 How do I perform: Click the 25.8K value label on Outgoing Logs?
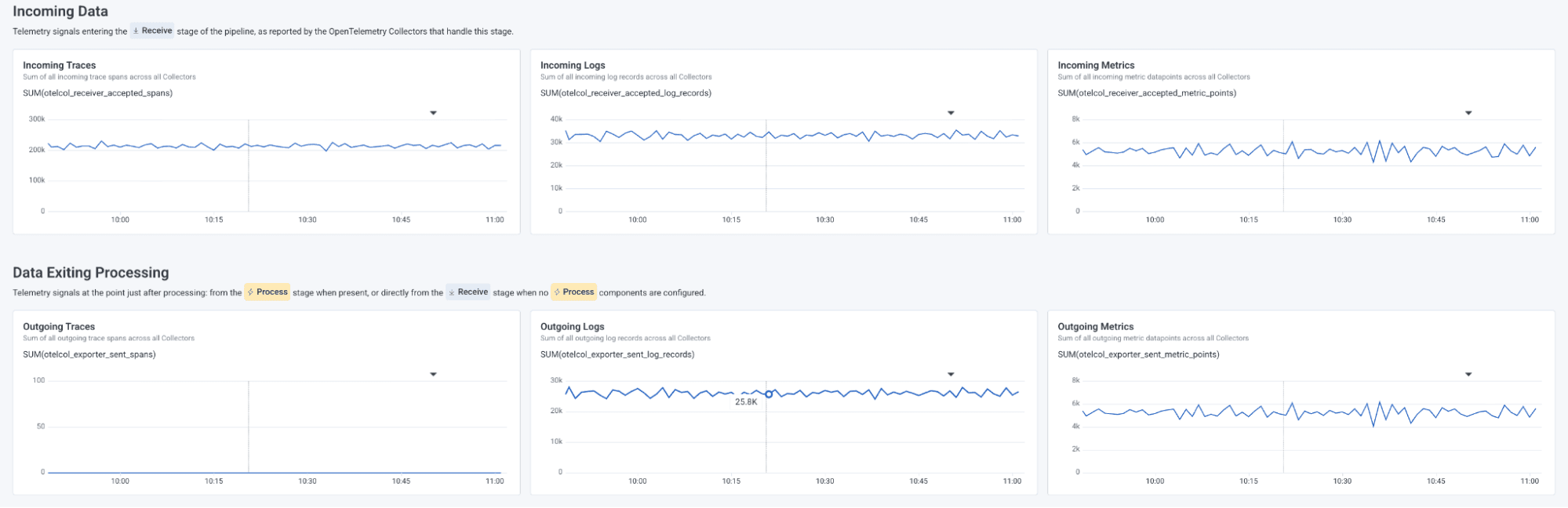coord(746,402)
